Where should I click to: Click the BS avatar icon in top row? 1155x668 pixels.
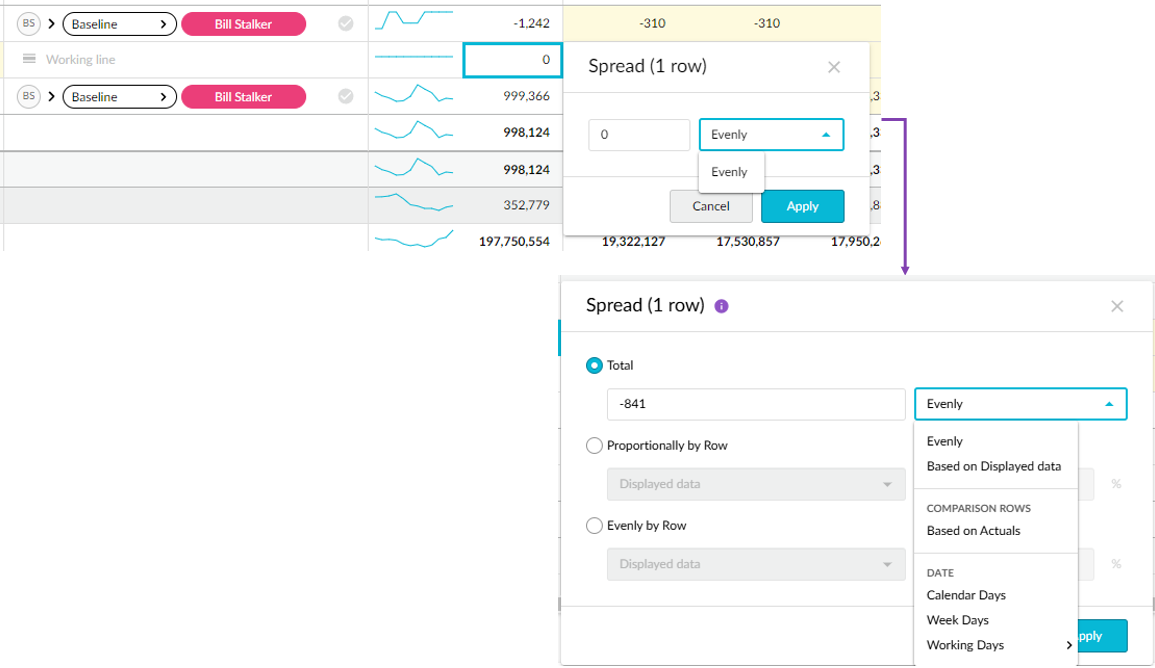pos(28,24)
